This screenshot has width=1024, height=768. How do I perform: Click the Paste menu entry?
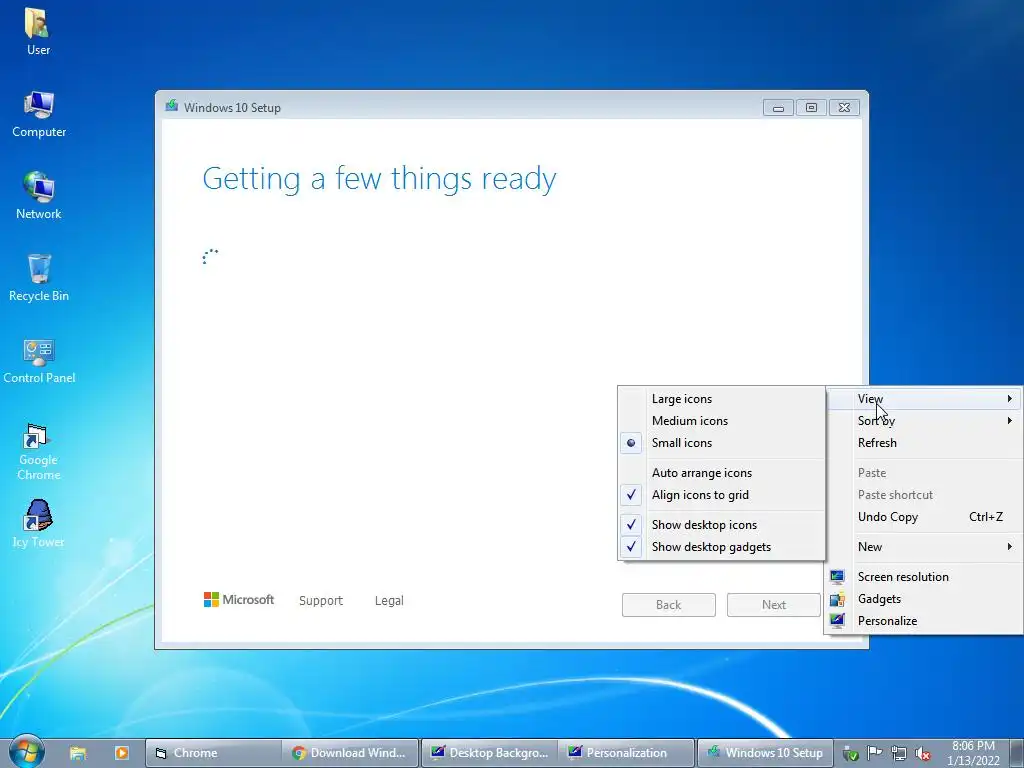coord(923,473)
